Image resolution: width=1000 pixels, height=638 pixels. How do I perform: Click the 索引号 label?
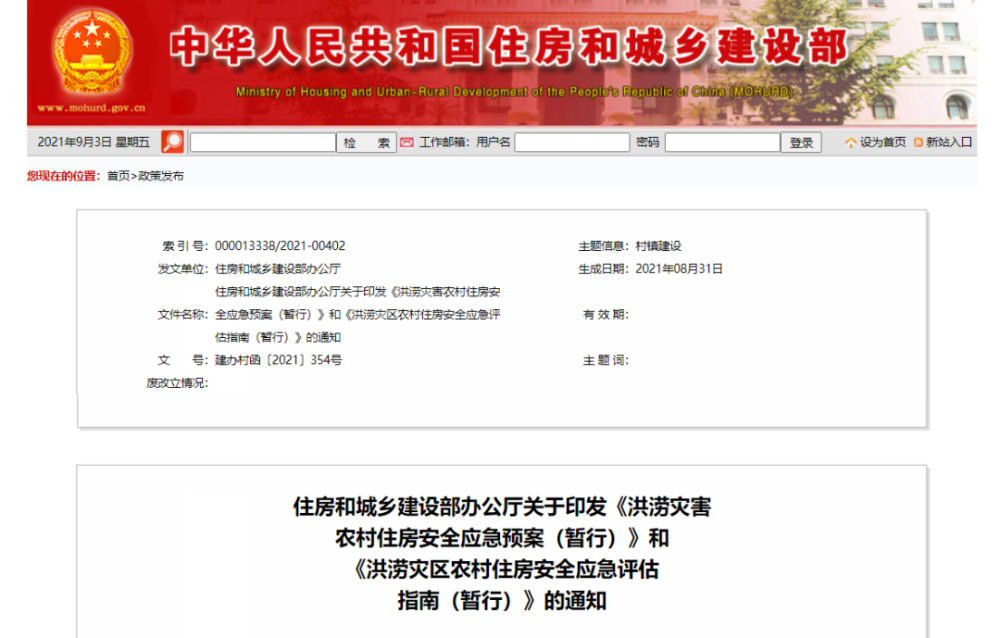click(185, 246)
